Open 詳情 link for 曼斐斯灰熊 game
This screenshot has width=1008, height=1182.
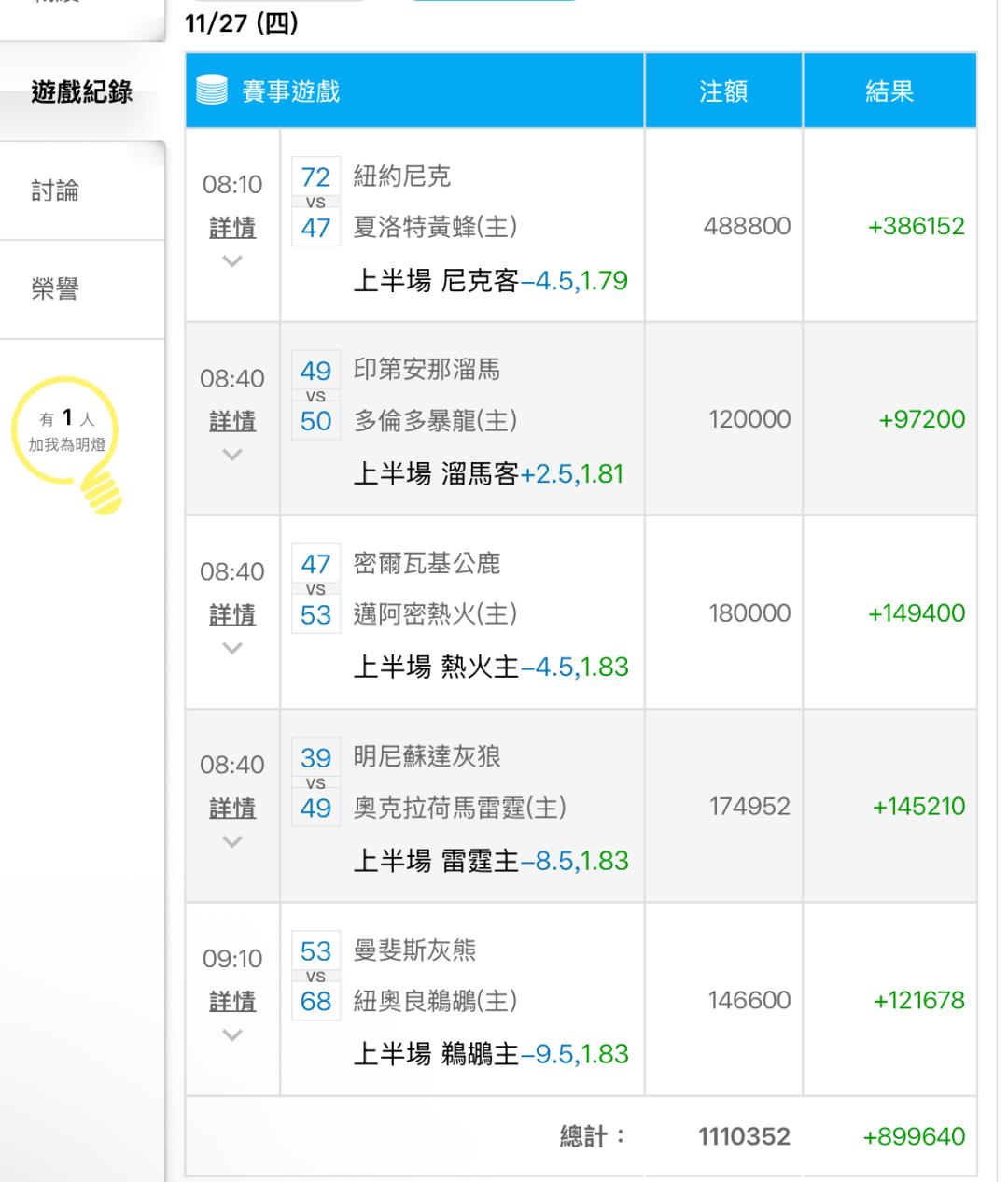click(x=232, y=1001)
